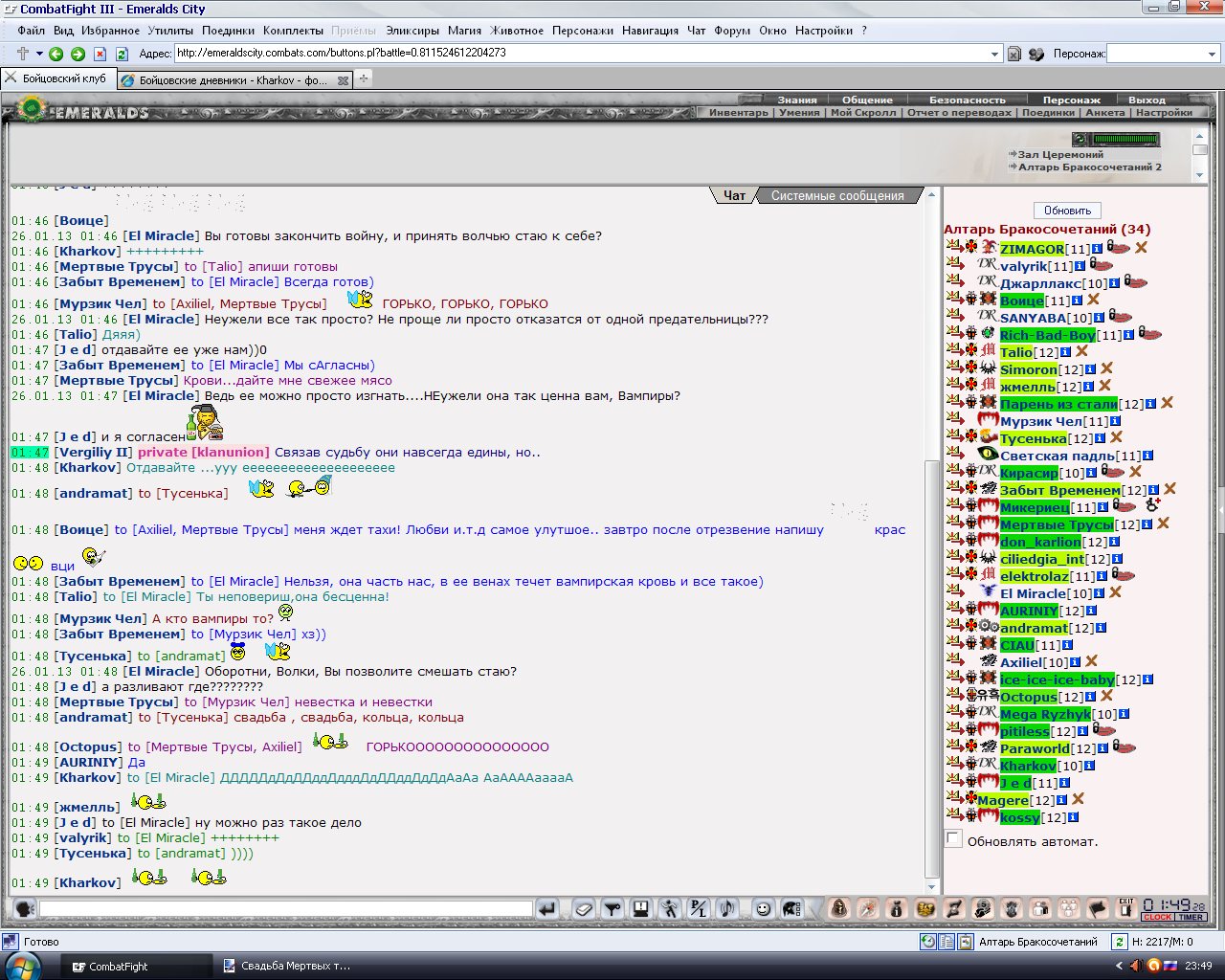Open the Форум menu
Image resolution: width=1225 pixels, height=980 pixels.
click(x=732, y=31)
